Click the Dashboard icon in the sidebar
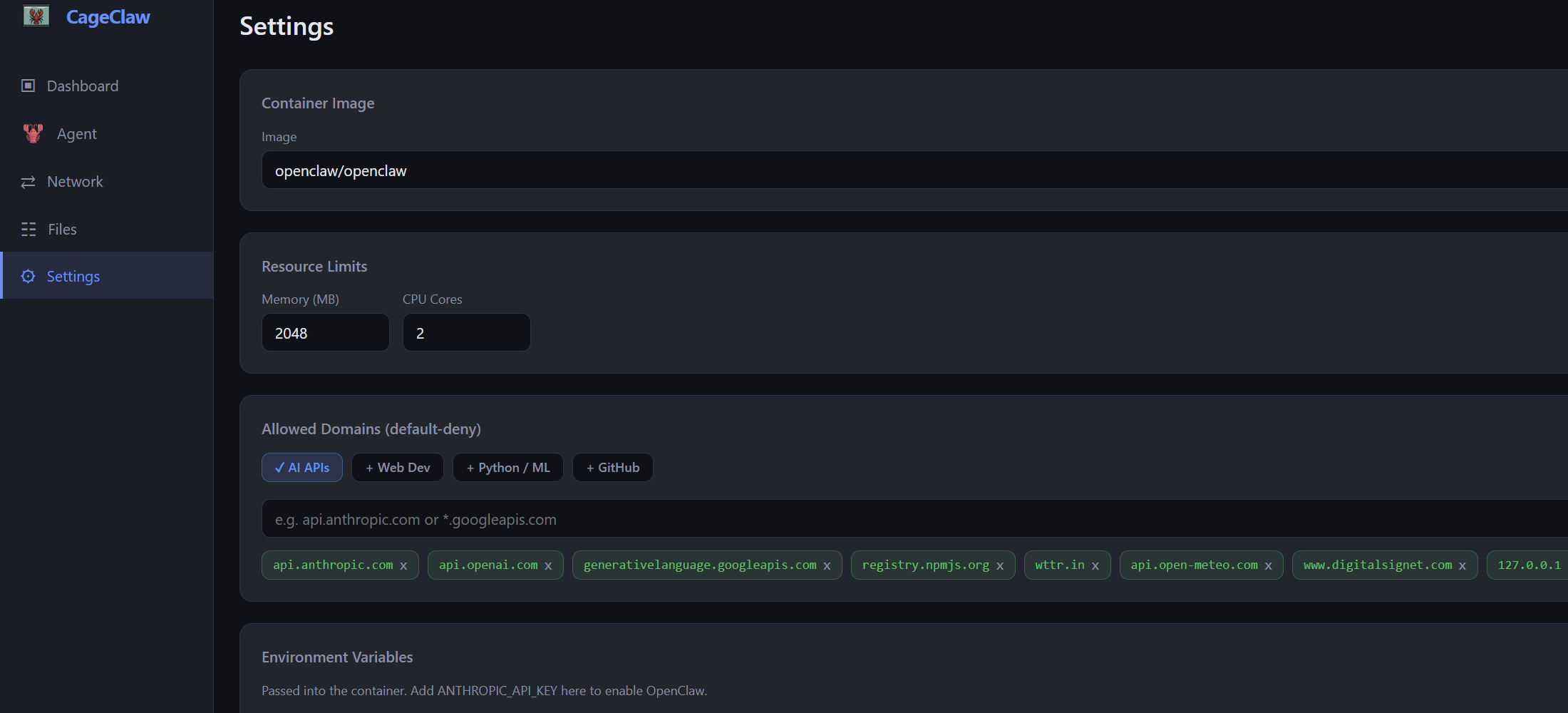The image size is (1568, 713). pyautogui.click(x=28, y=85)
